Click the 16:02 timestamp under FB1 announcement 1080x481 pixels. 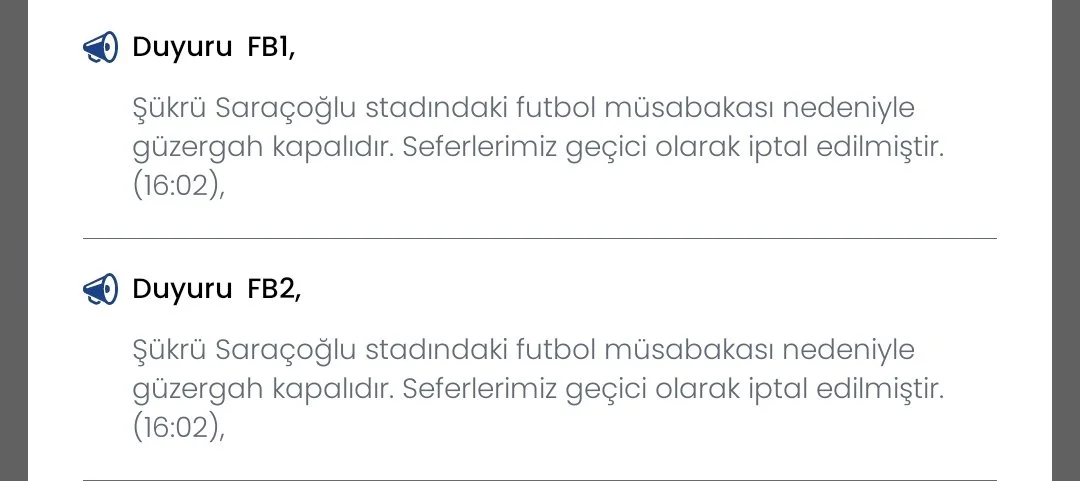pyautogui.click(x=175, y=186)
